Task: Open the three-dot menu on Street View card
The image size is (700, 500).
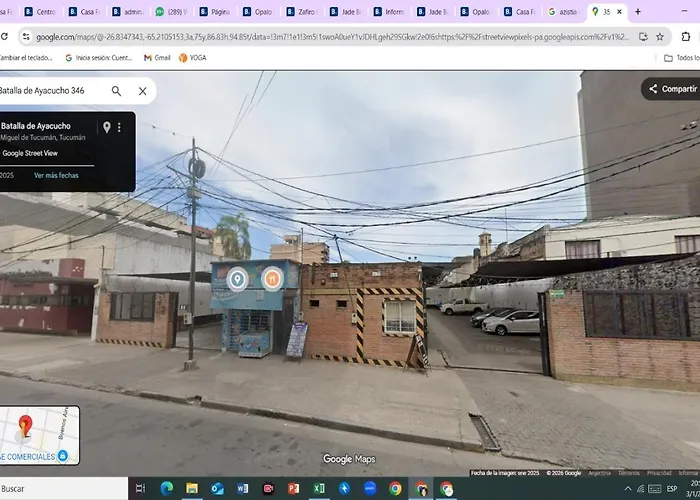Action: click(119, 127)
